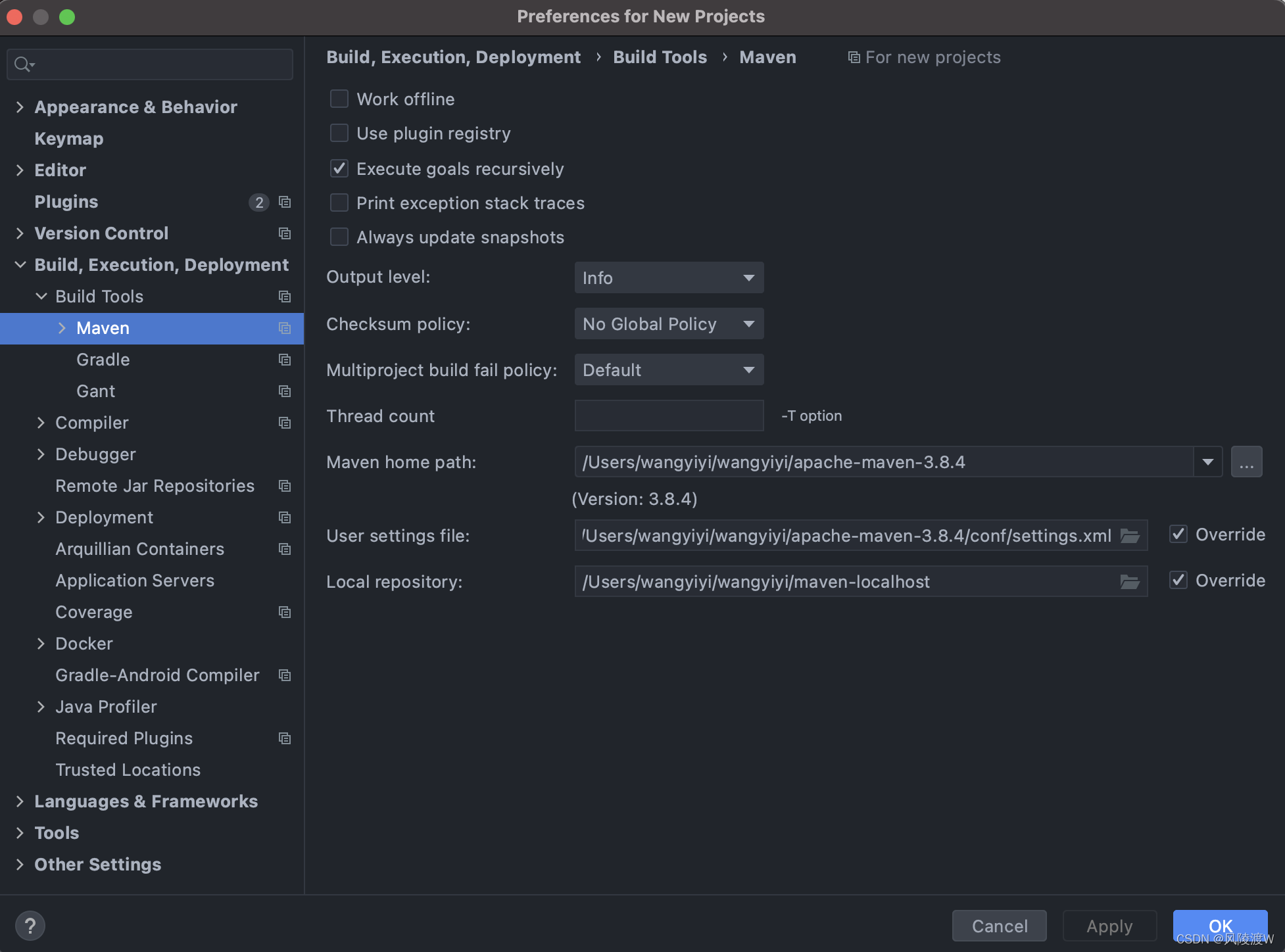
Task: Select Gradle in the settings tree
Action: coord(103,360)
